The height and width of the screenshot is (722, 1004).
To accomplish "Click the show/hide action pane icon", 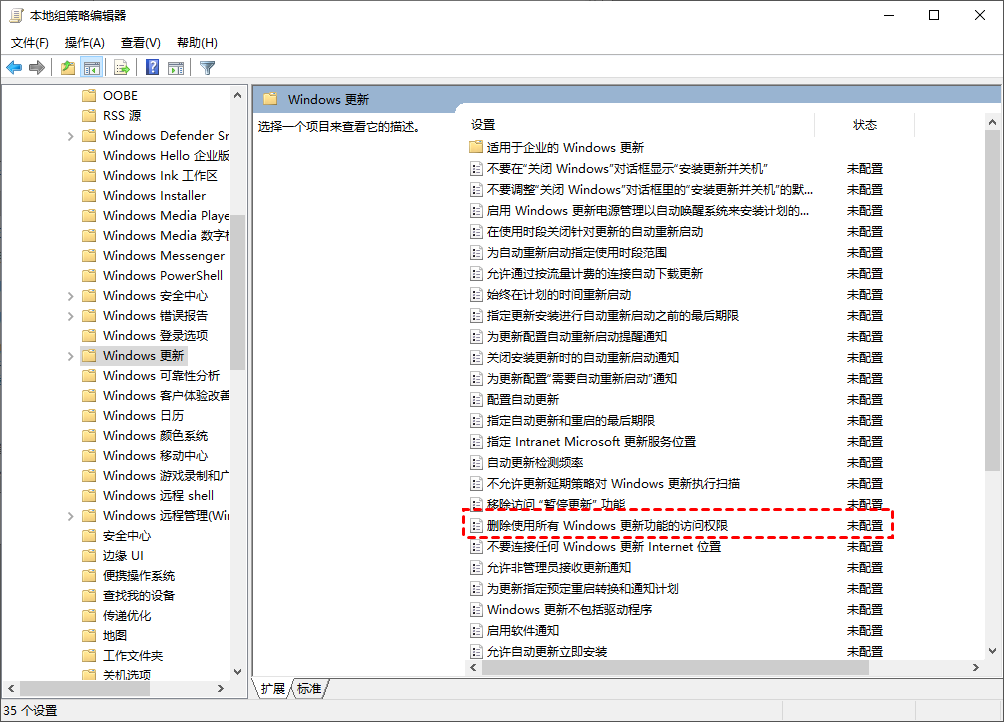I will [175, 67].
